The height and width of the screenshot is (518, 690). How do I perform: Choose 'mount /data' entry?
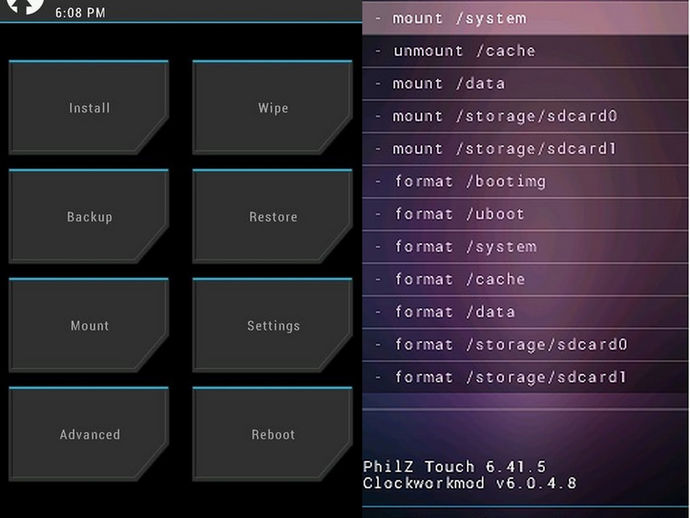pos(525,84)
